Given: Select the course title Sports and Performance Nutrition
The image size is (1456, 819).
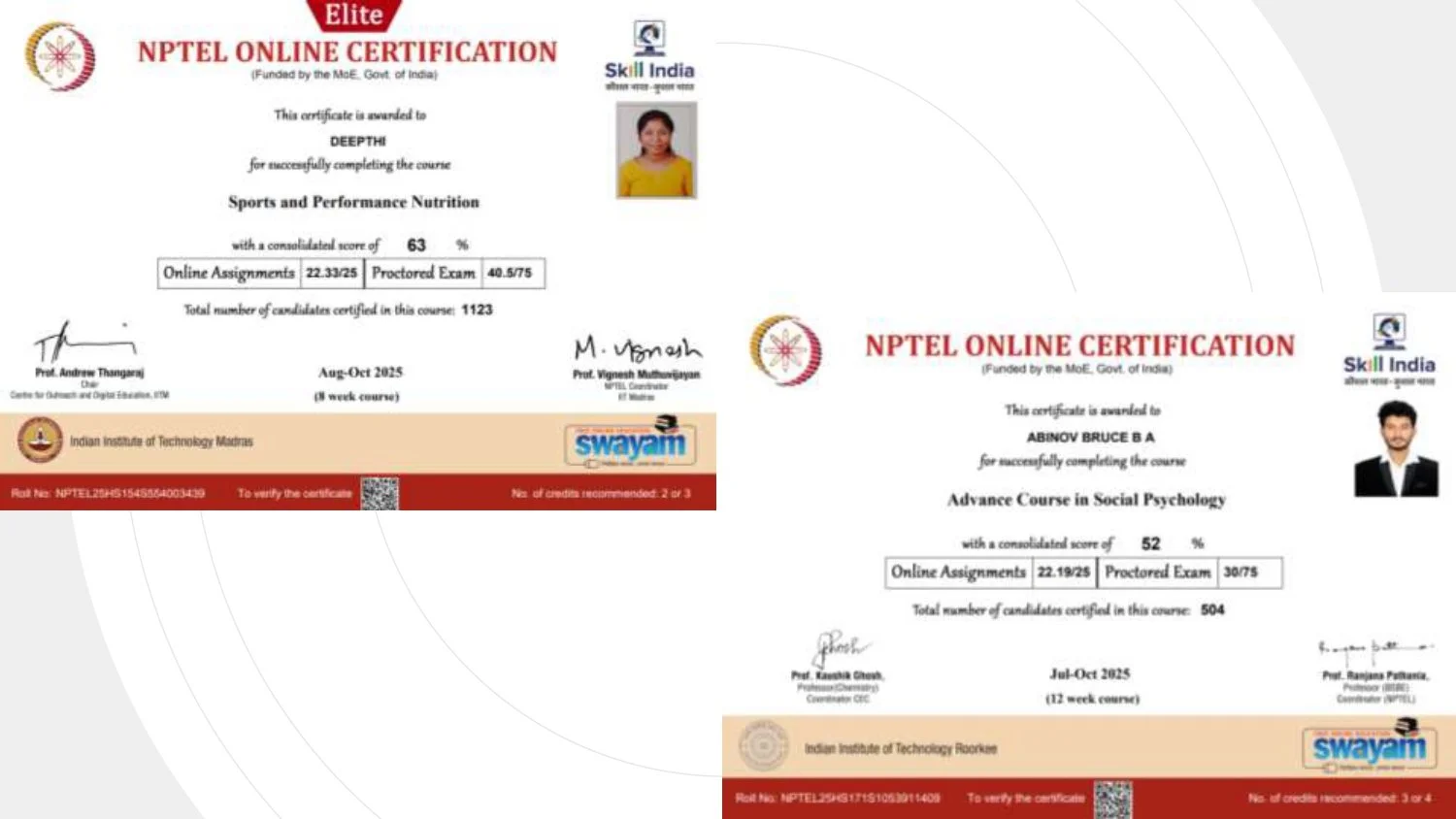Looking at the screenshot, I should pyautogui.click(x=353, y=202).
